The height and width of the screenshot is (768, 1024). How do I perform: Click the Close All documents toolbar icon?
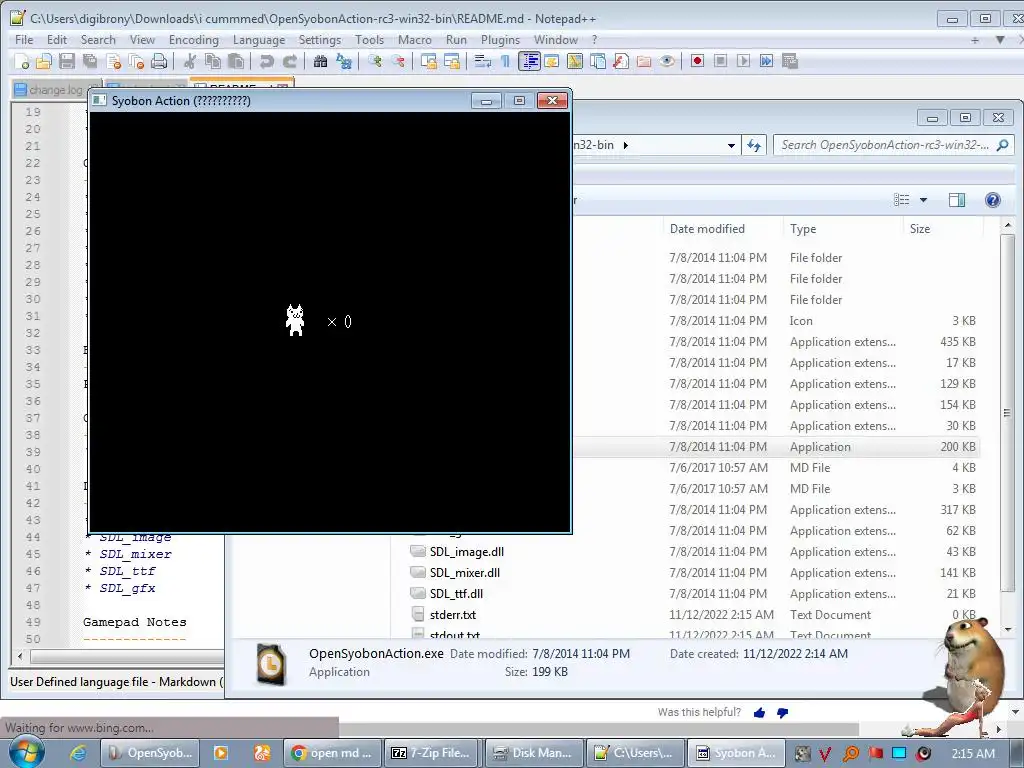[136, 61]
